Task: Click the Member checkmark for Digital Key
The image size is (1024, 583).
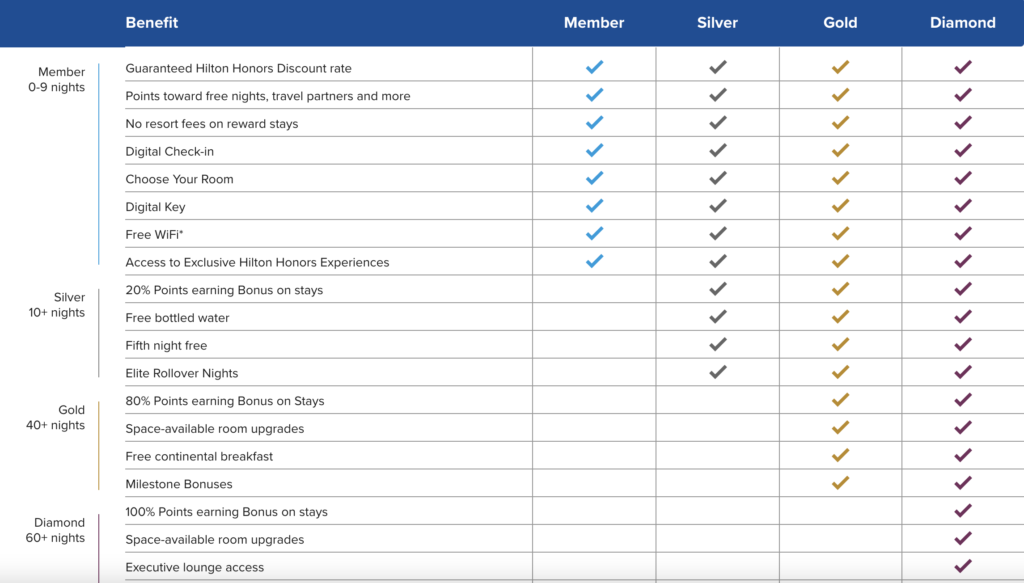Action: [x=594, y=206]
